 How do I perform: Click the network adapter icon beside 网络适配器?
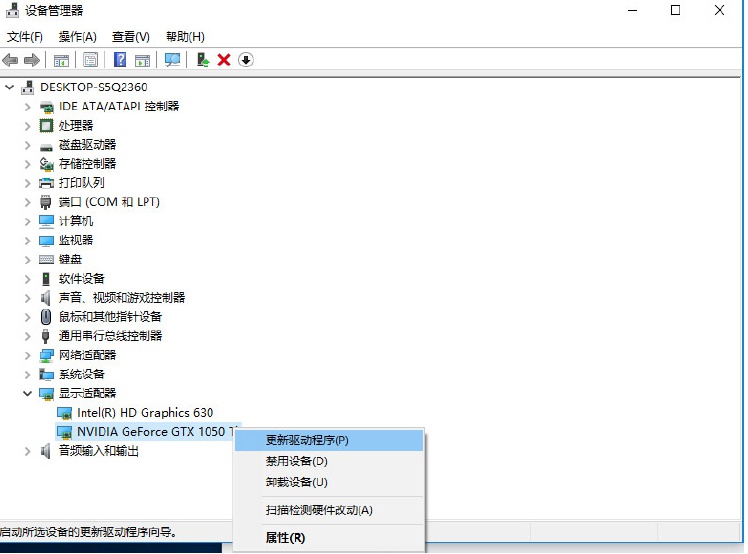pos(46,355)
